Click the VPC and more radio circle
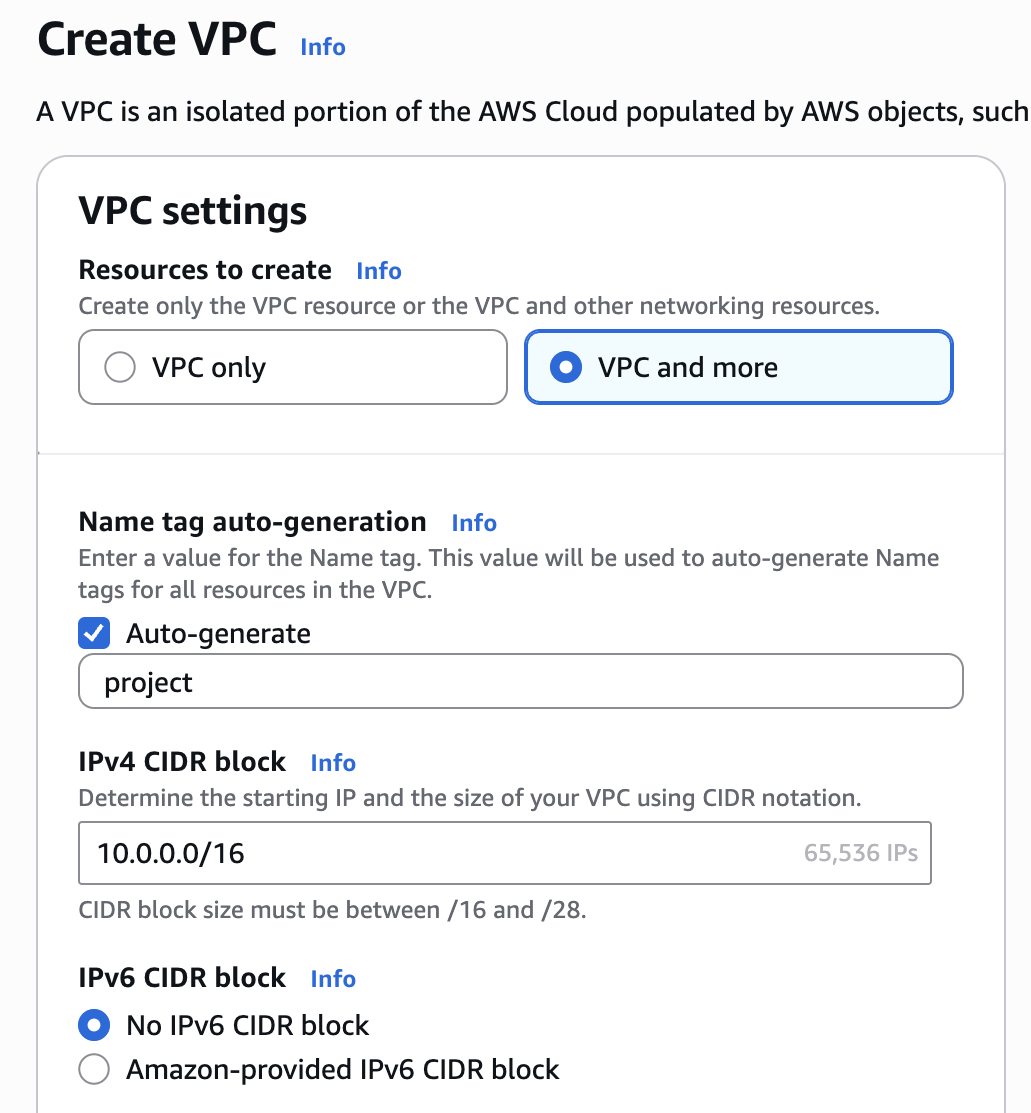1031x1113 pixels. (x=566, y=368)
